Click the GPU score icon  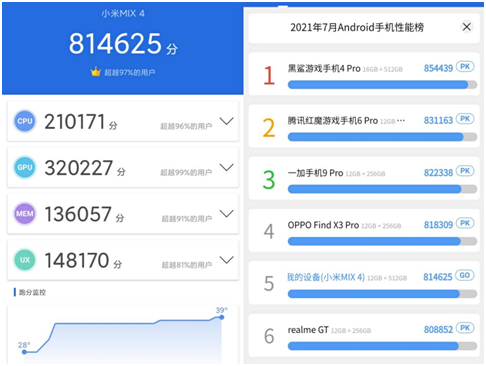click(x=25, y=167)
